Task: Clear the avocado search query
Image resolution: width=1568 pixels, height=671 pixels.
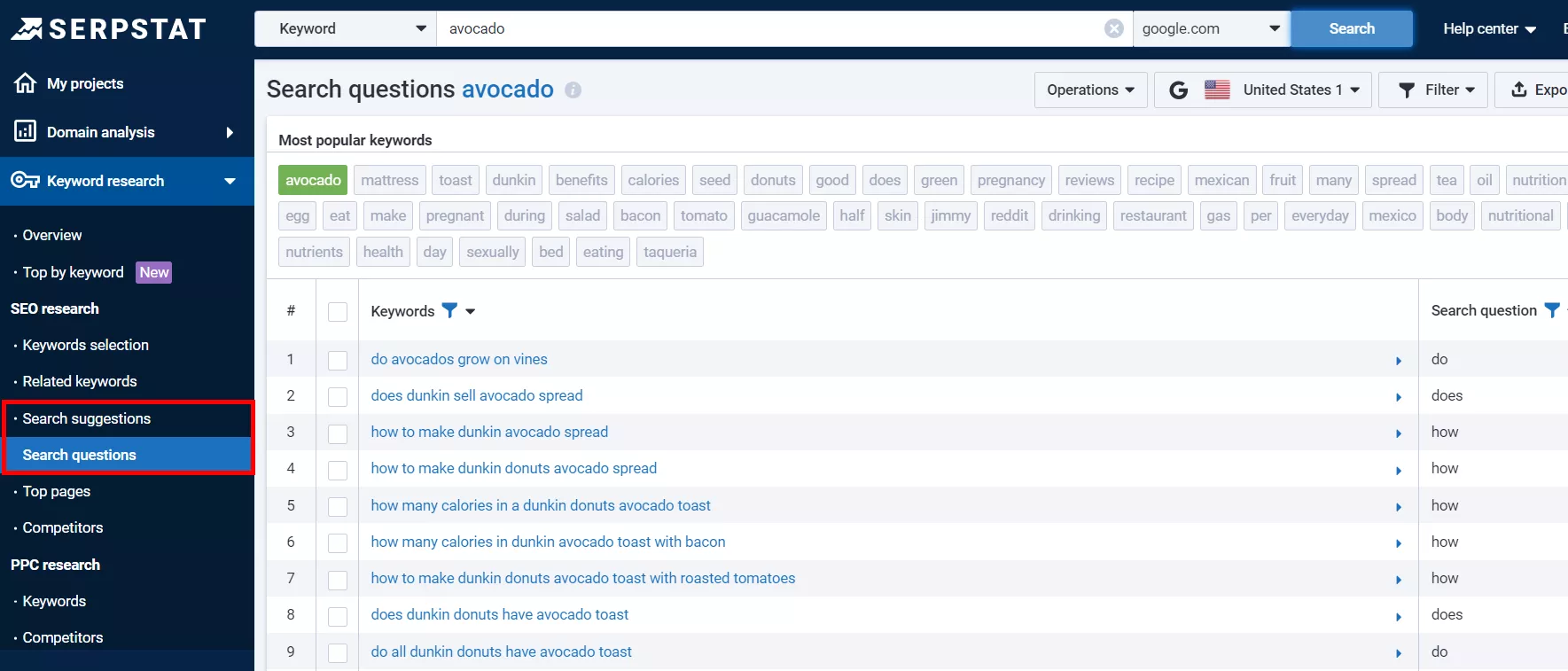Action: 1114,28
